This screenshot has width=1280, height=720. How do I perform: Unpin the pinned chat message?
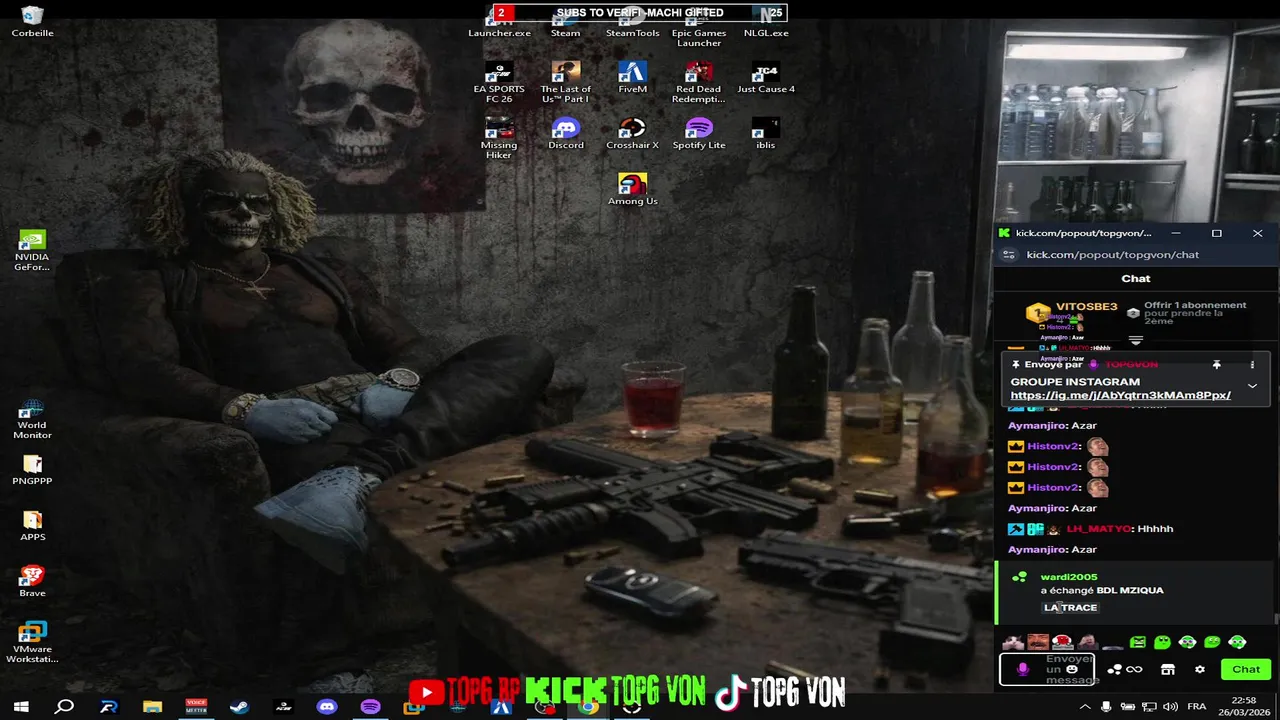pos(1217,365)
